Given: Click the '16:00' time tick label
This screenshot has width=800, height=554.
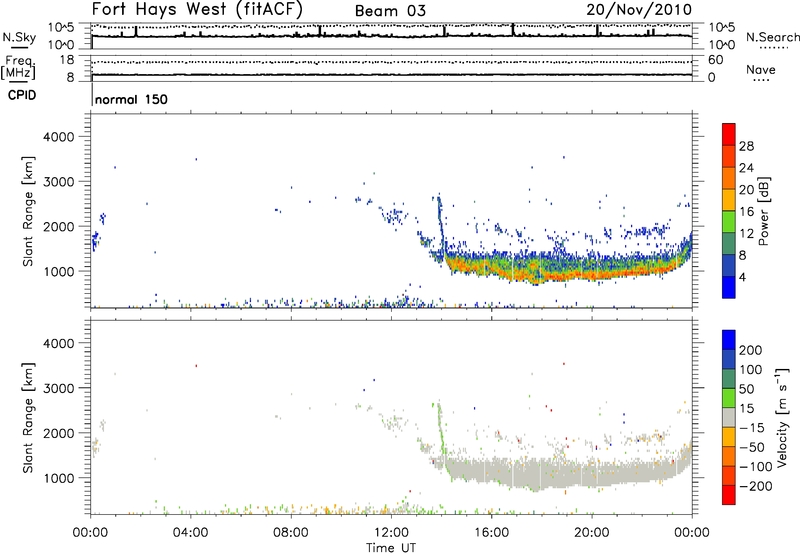Looking at the screenshot, I should tap(491, 533).
